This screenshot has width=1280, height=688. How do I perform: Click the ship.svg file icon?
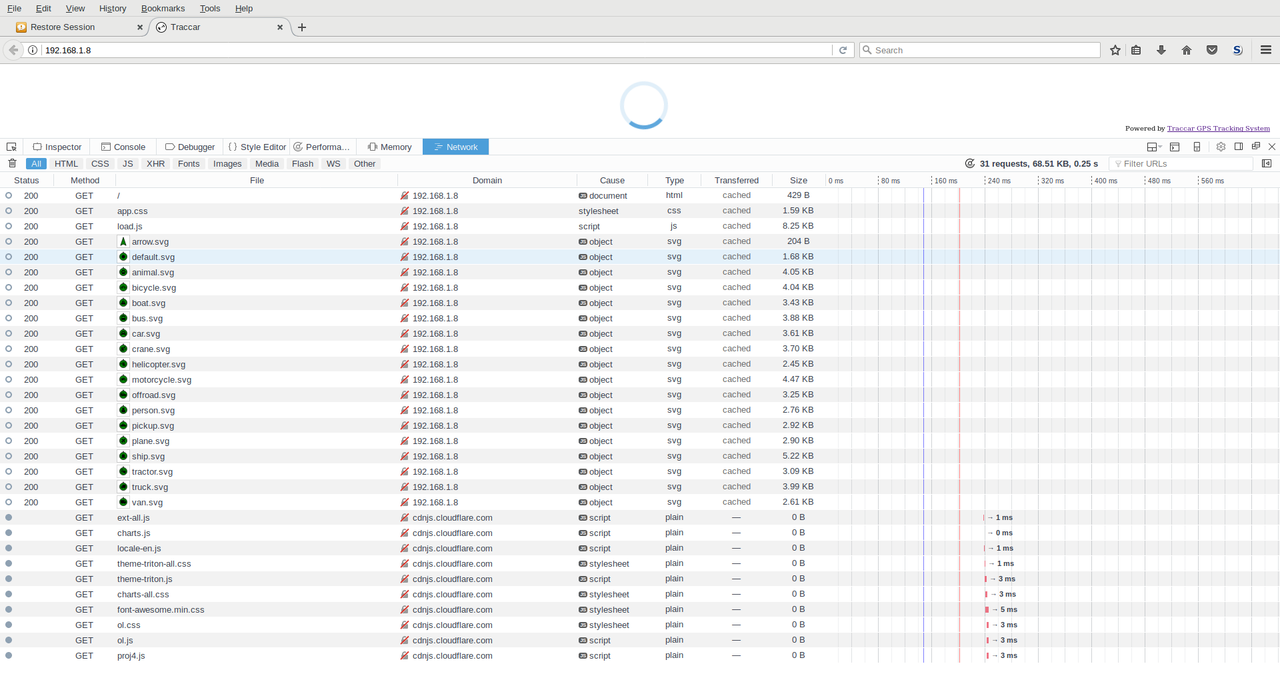(124, 456)
